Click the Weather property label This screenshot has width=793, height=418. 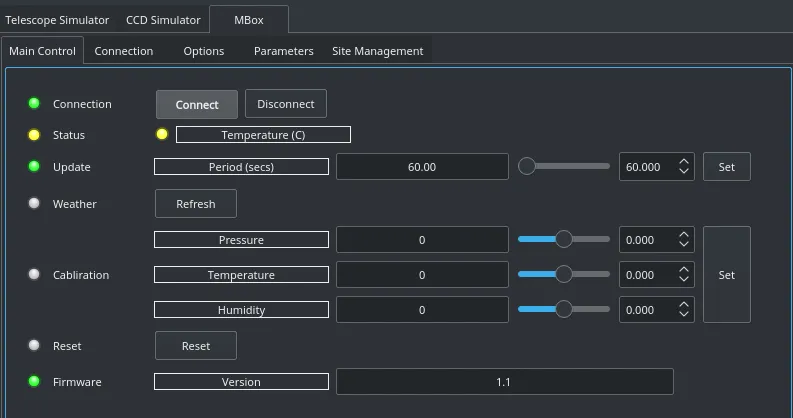[74, 204]
